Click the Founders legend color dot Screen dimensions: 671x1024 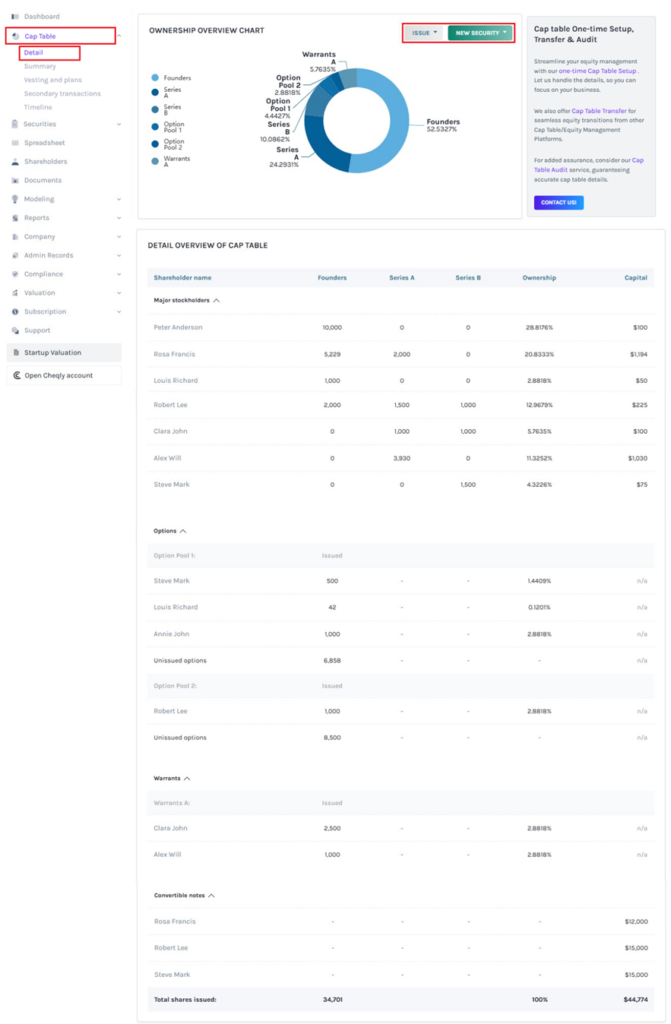click(155, 78)
